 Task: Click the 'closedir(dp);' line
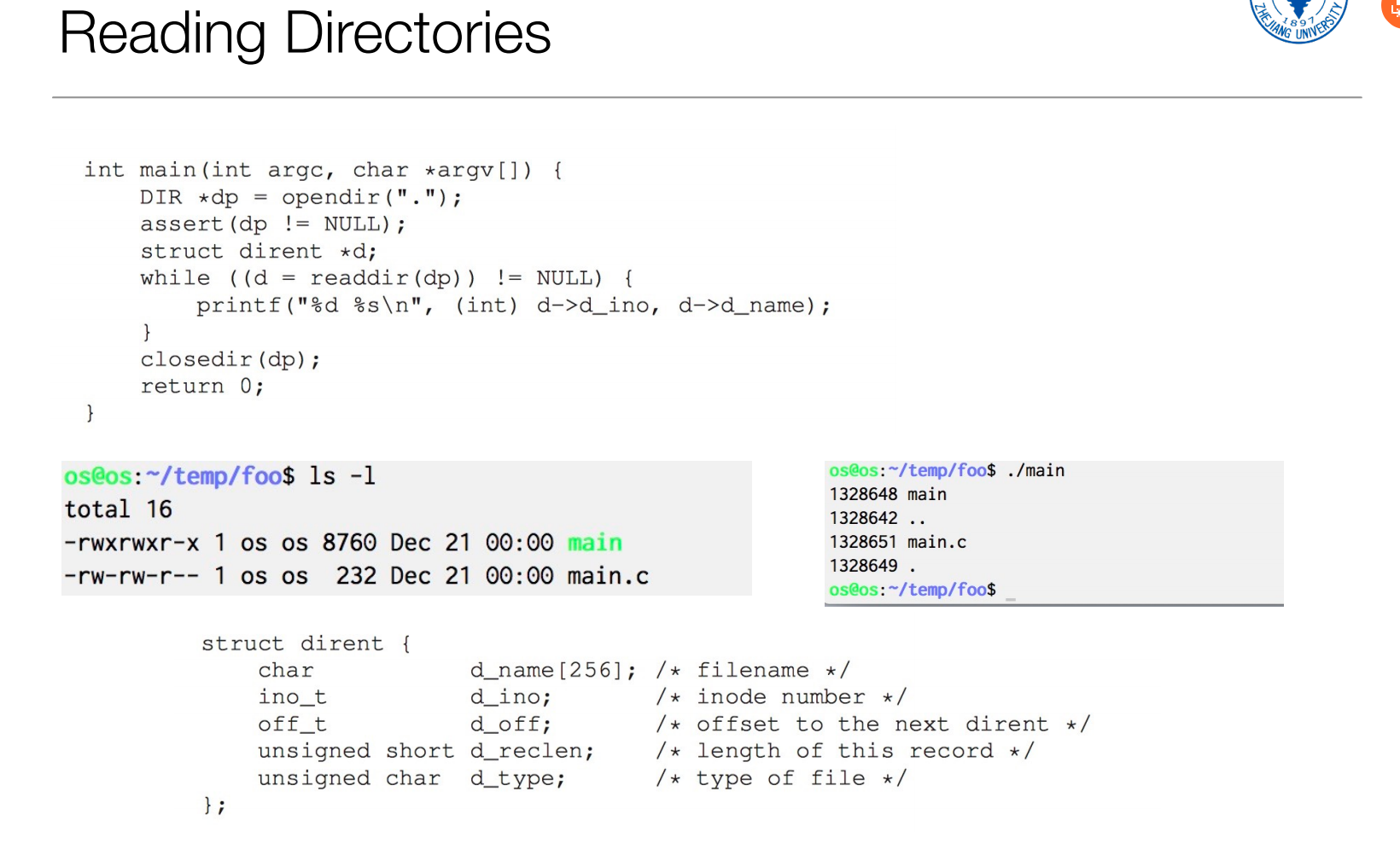tap(230, 360)
